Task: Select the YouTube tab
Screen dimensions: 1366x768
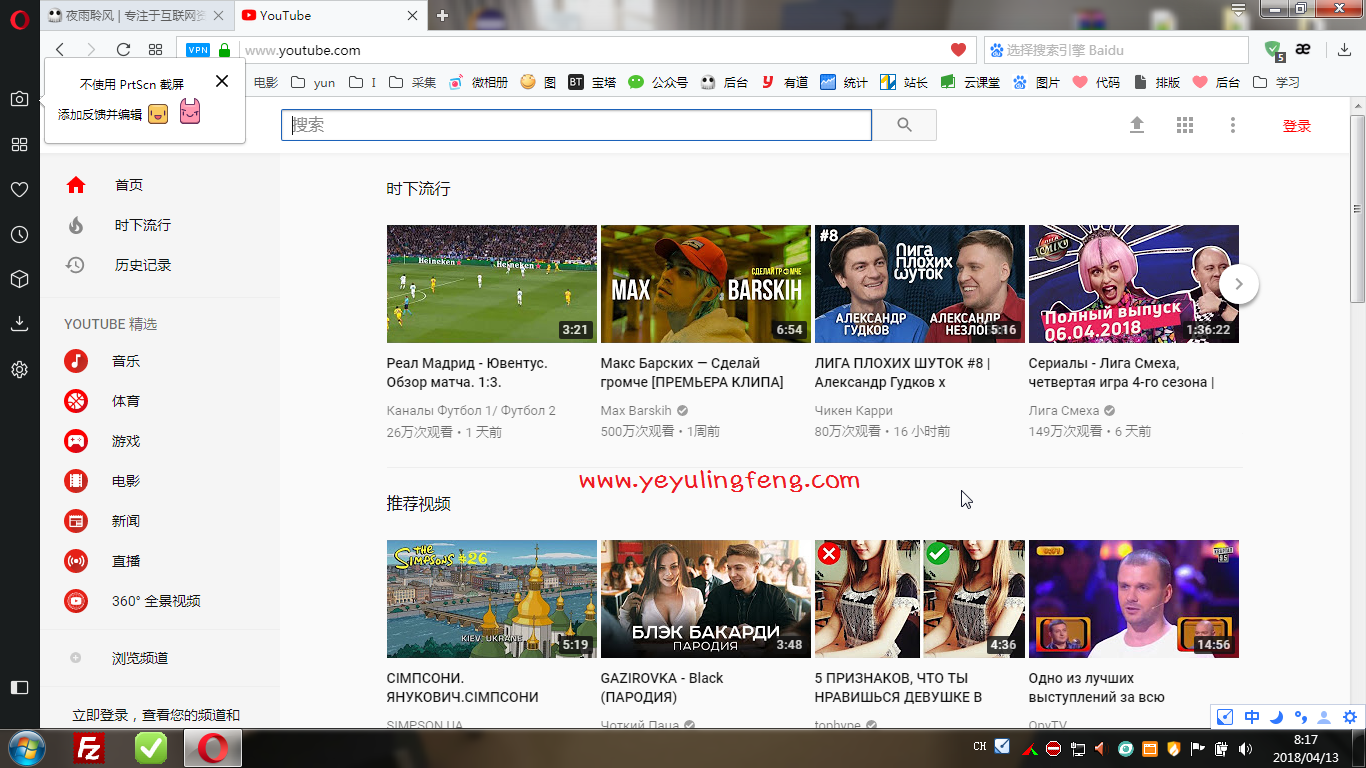Action: pyautogui.click(x=330, y=16)
